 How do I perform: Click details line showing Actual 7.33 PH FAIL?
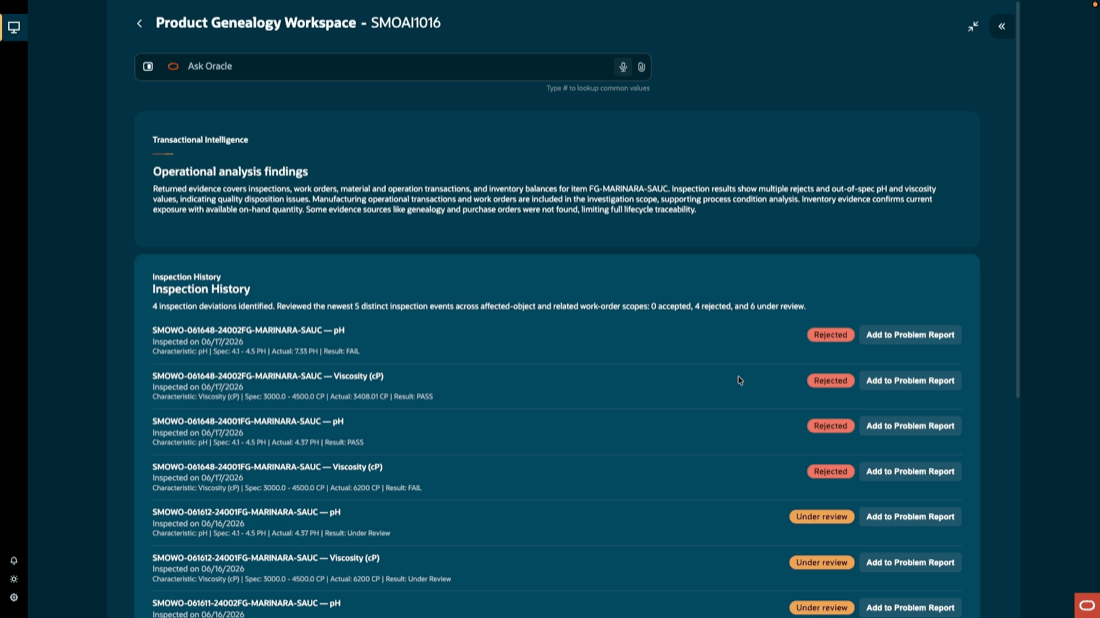click(x=256, y=351)
